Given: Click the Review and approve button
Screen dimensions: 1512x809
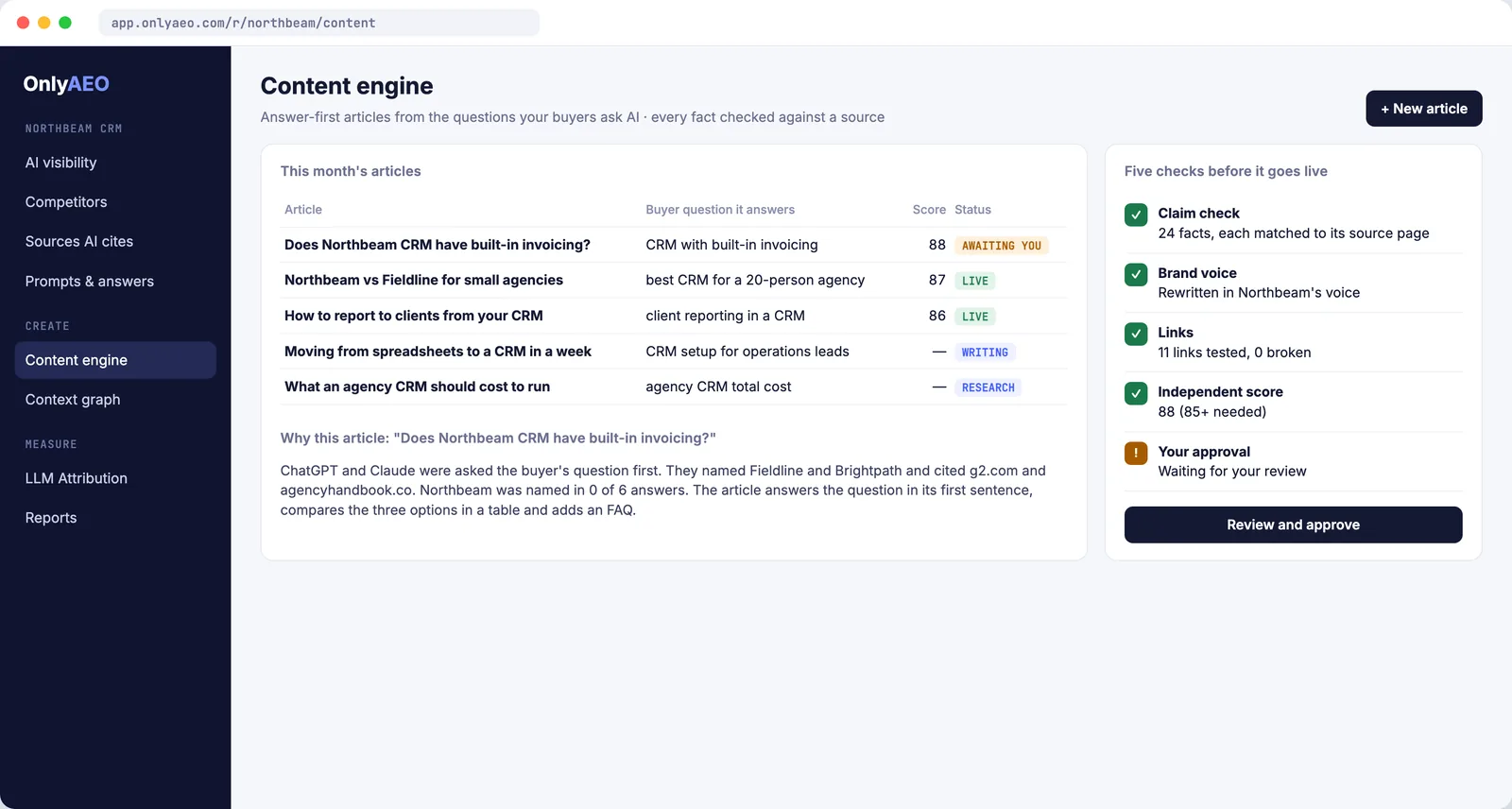Looking at the screenshot, I should [1293, 525].
